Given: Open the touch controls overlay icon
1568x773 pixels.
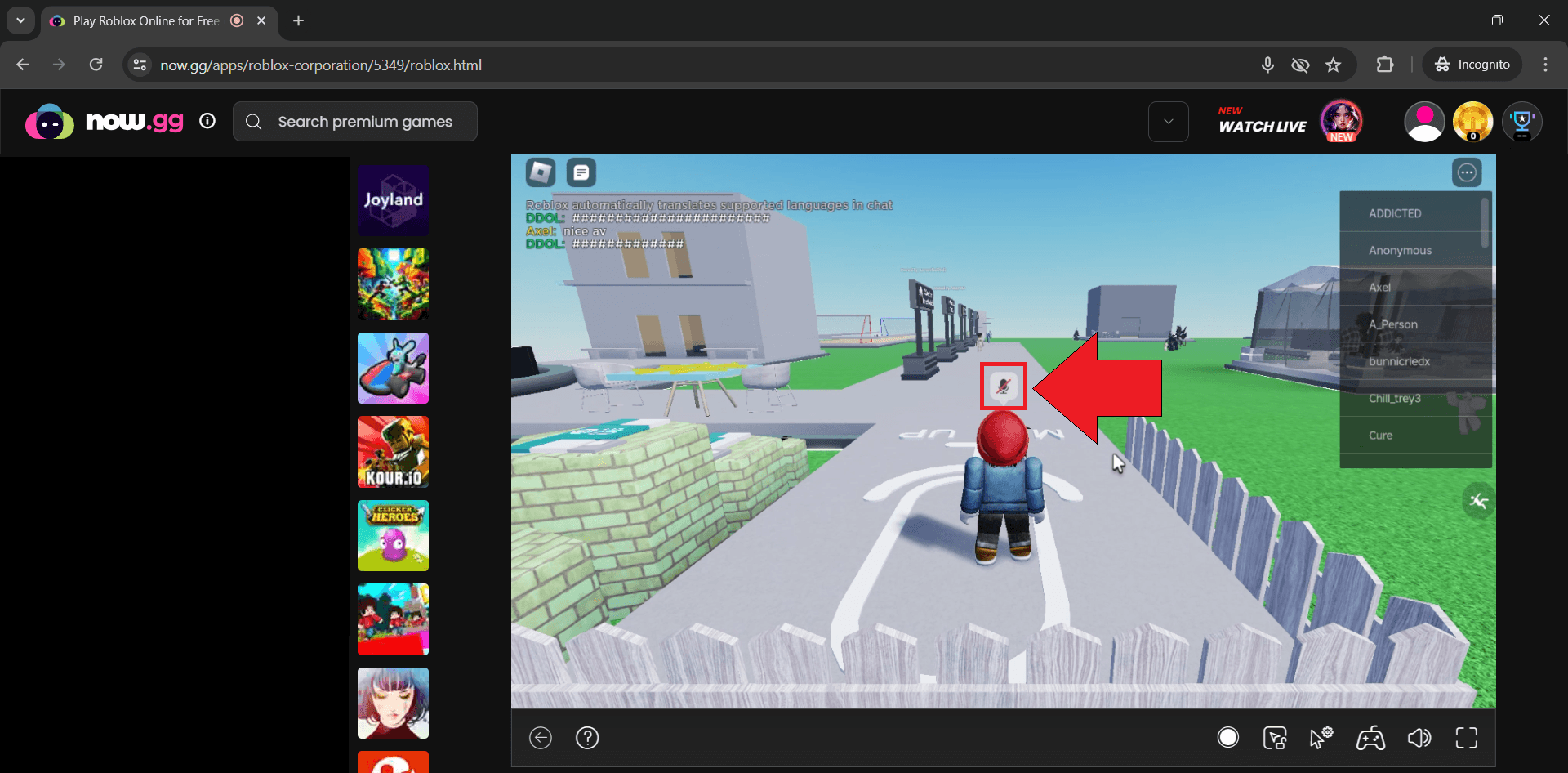Looking at the screenshot, I should click(x=1275, y=738).
